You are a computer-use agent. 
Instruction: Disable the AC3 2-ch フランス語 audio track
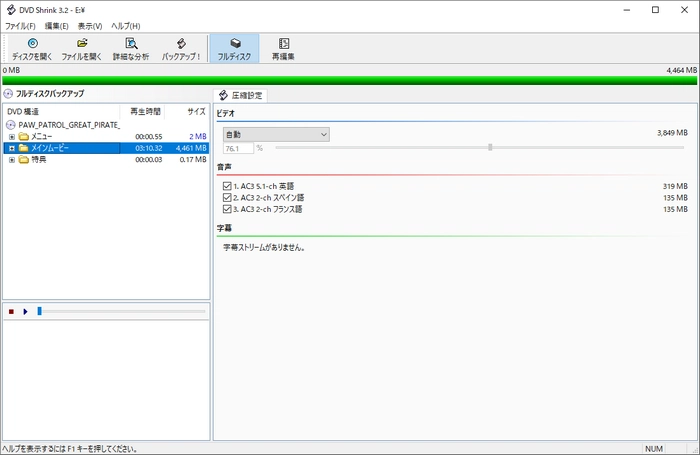pyautogui.click(x=228, y=209)
